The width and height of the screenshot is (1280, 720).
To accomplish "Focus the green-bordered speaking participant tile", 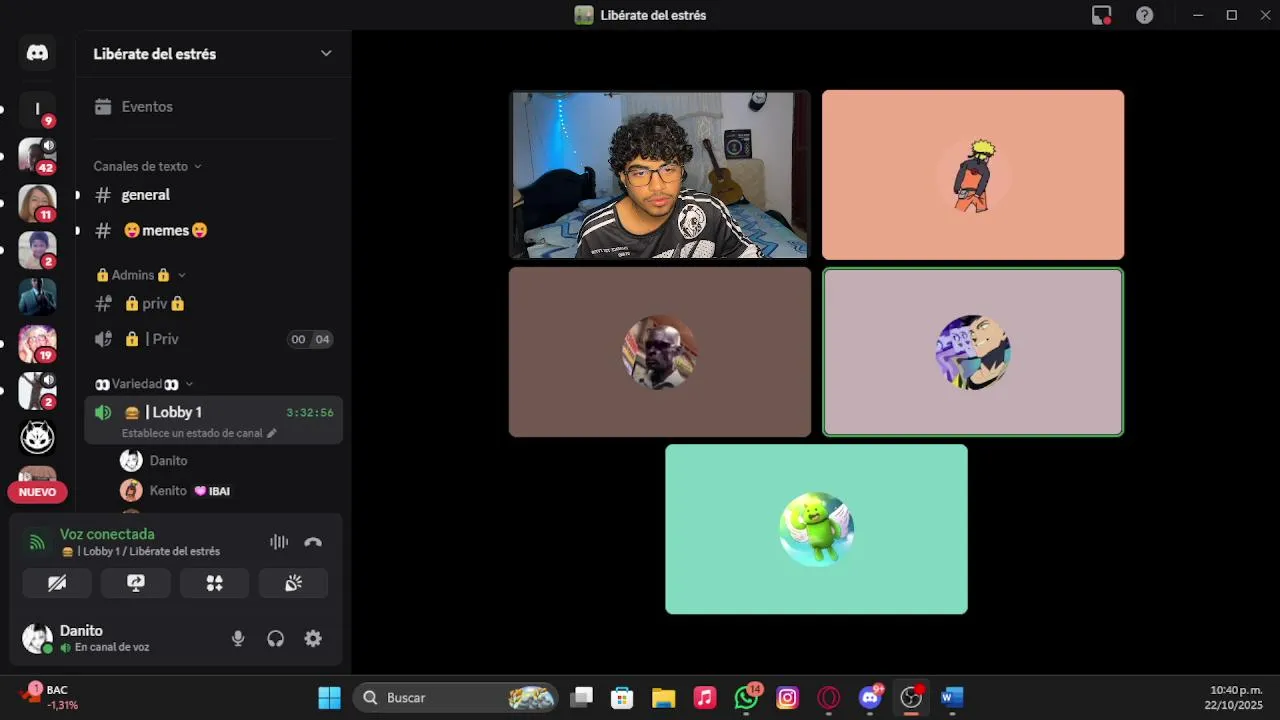I will click(973, 352).
